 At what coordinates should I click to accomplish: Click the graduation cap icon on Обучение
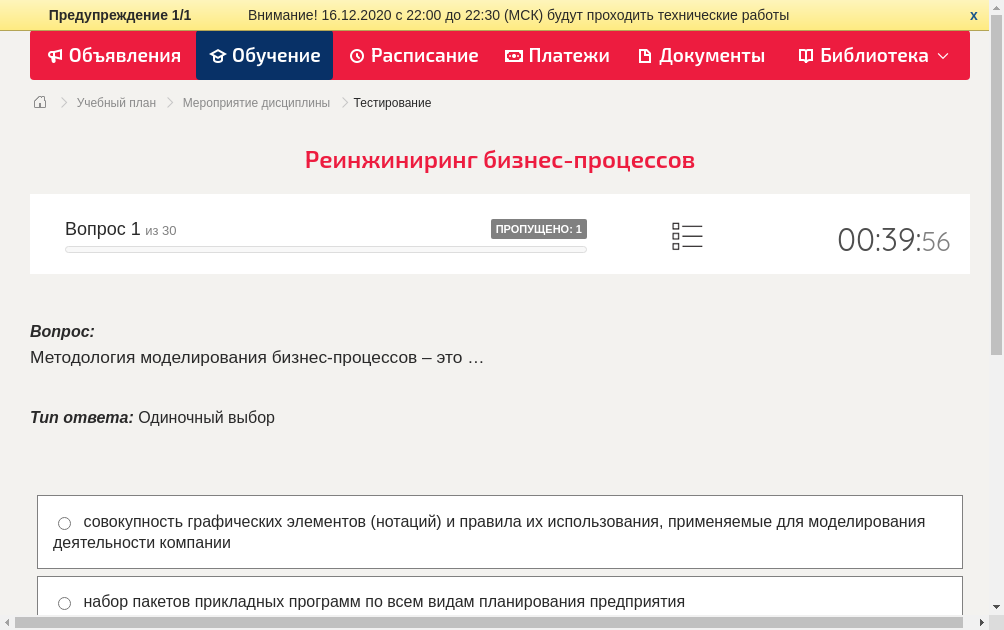coord(219,56)
